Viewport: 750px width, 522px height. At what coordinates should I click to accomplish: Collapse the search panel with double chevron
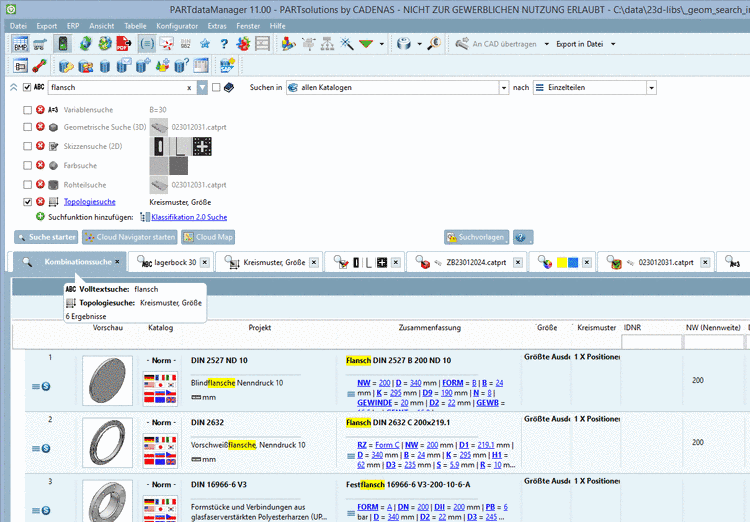[13, 87]
